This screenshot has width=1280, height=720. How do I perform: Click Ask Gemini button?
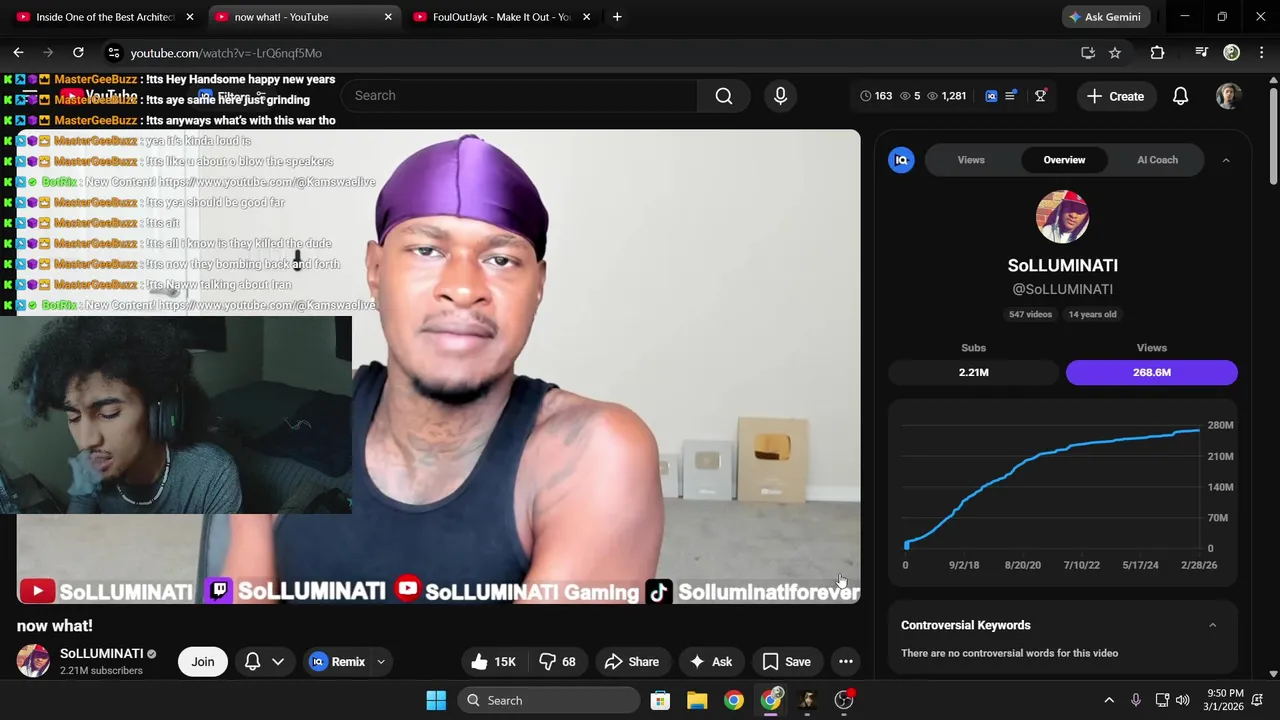pyautogui.click(x=1106, y=17)
